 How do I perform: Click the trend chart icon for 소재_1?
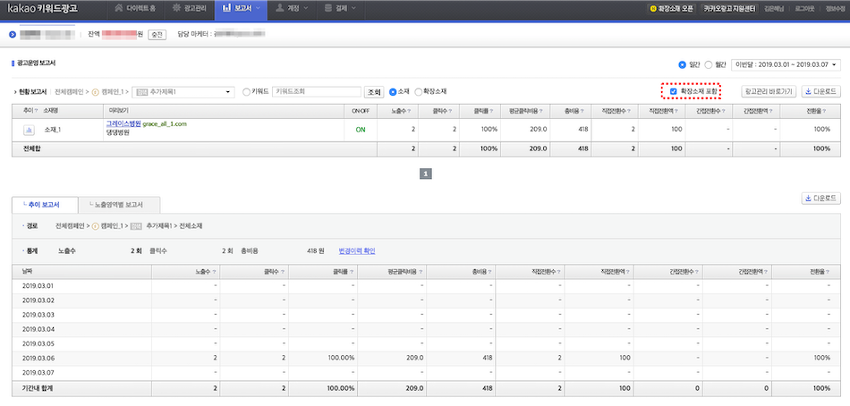(x=29, y=130)
